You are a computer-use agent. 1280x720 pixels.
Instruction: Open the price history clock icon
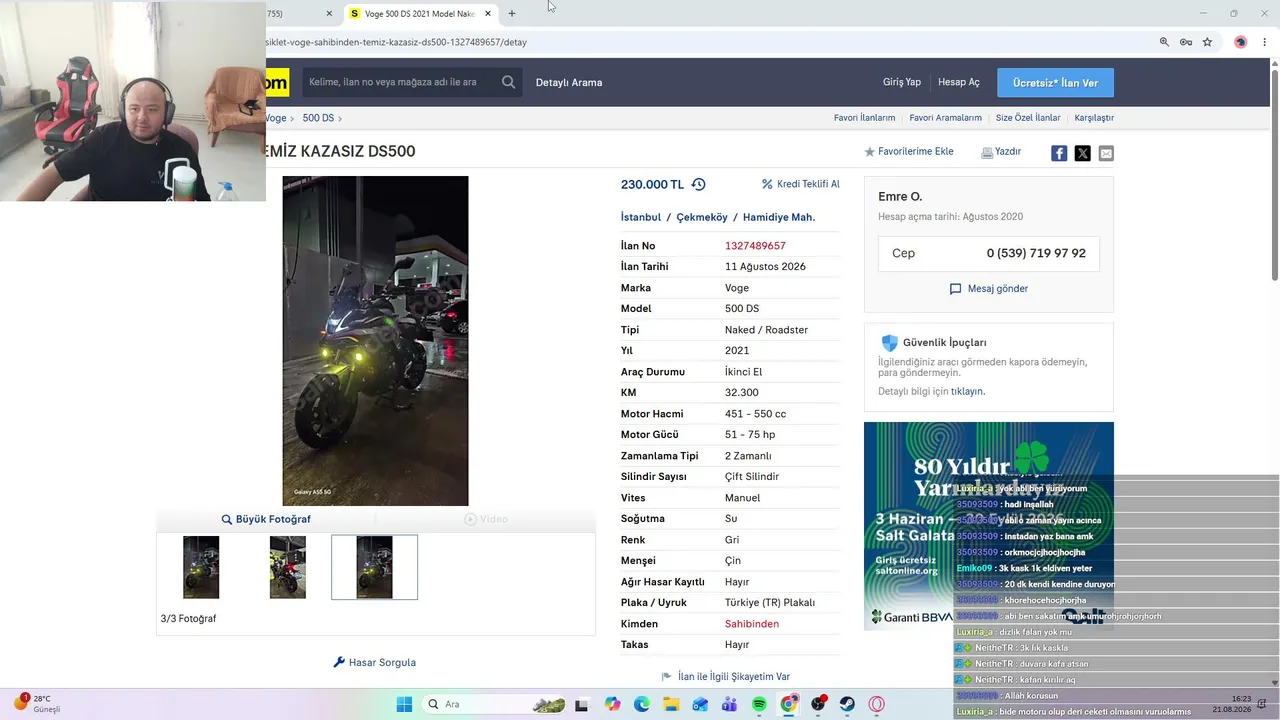click(x=698, y=184)
